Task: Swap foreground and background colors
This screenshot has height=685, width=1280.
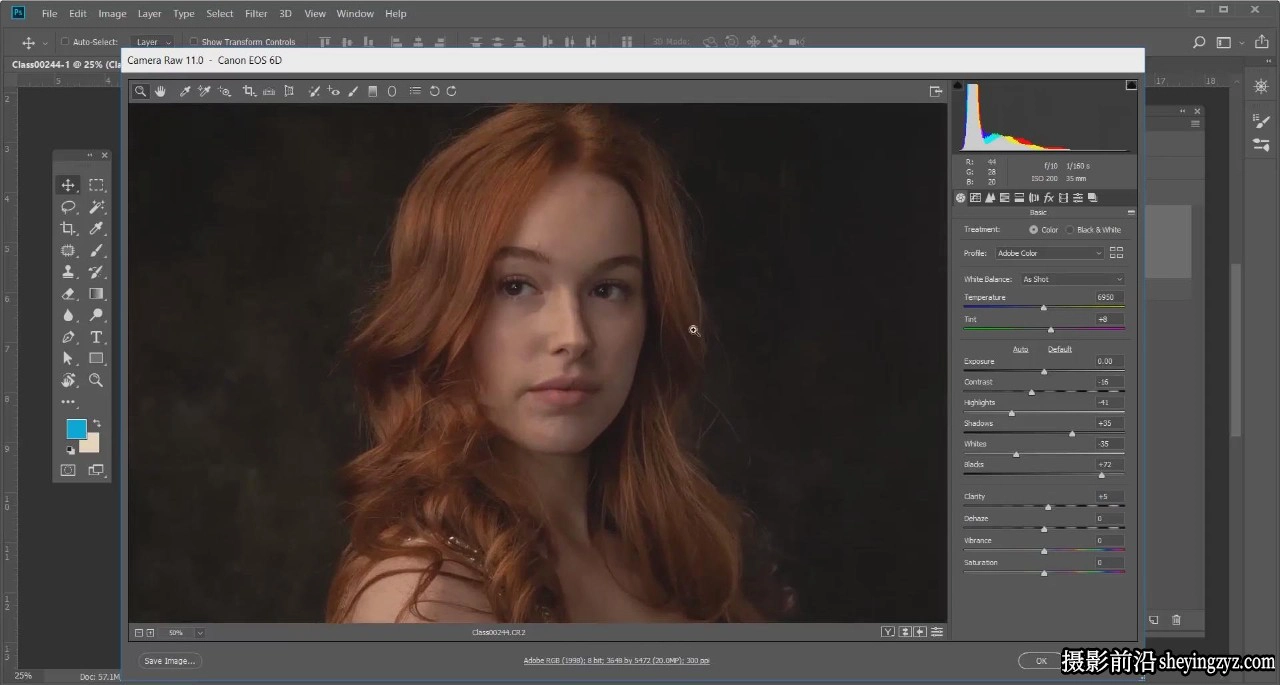Action: pos(97,423)
